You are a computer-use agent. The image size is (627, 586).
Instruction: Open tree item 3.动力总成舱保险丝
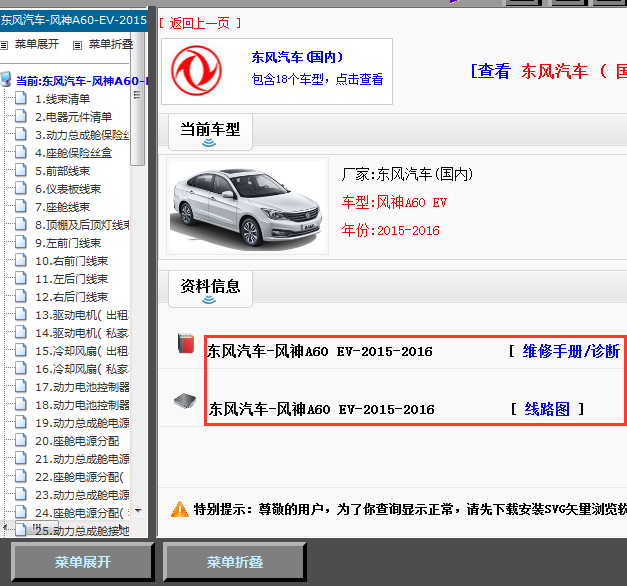coord(82,135)
